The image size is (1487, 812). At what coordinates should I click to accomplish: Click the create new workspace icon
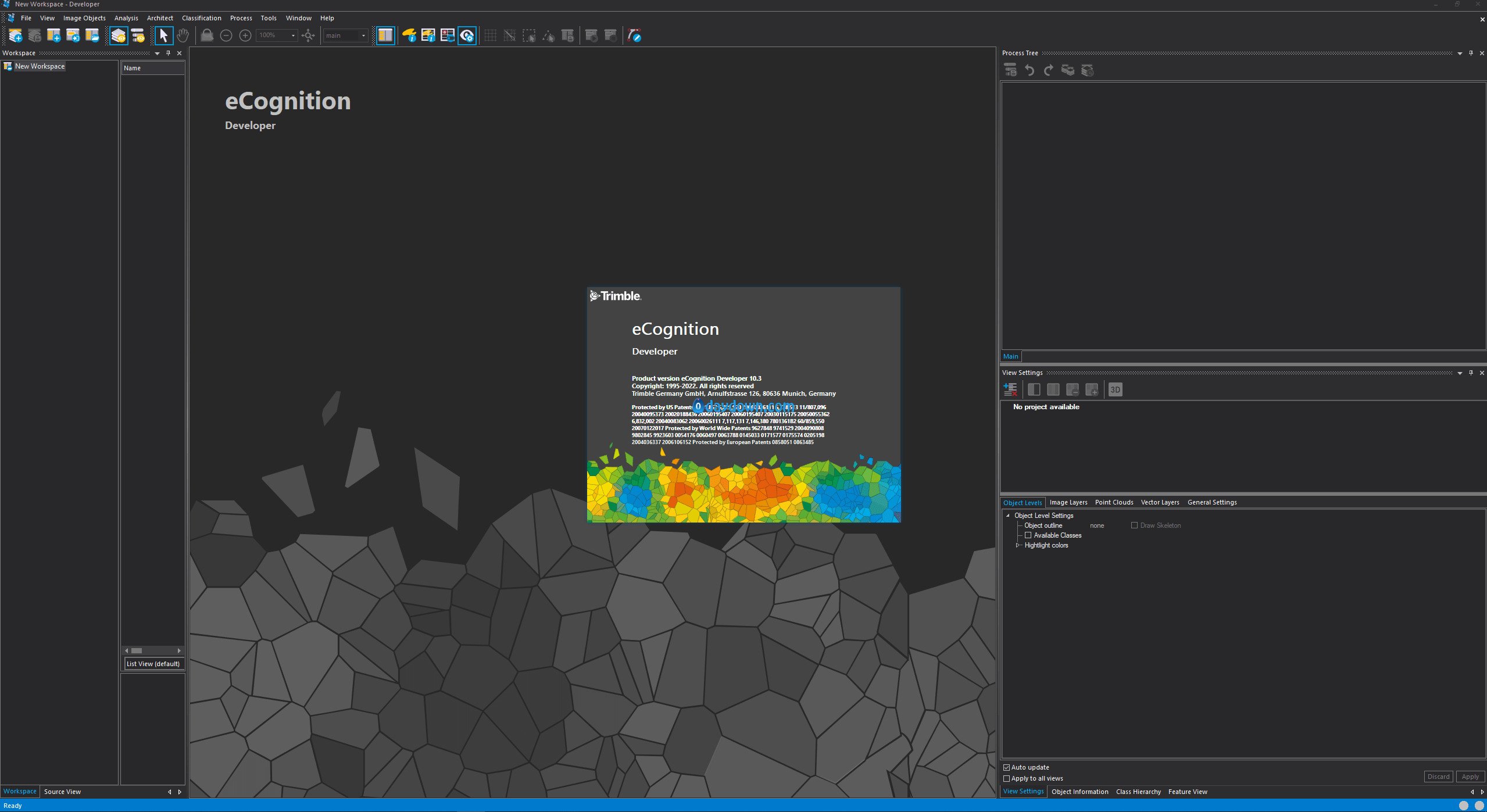(x=16, y=35)
